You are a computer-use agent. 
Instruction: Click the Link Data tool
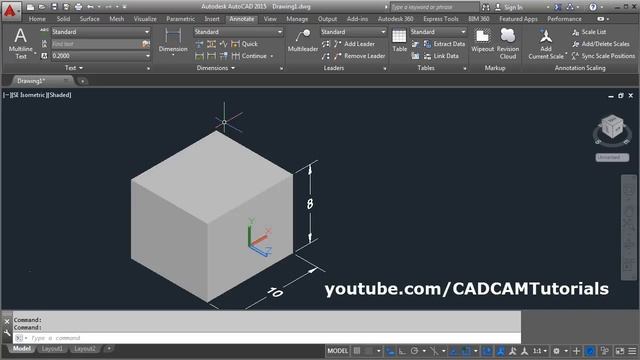coord(441,56)
